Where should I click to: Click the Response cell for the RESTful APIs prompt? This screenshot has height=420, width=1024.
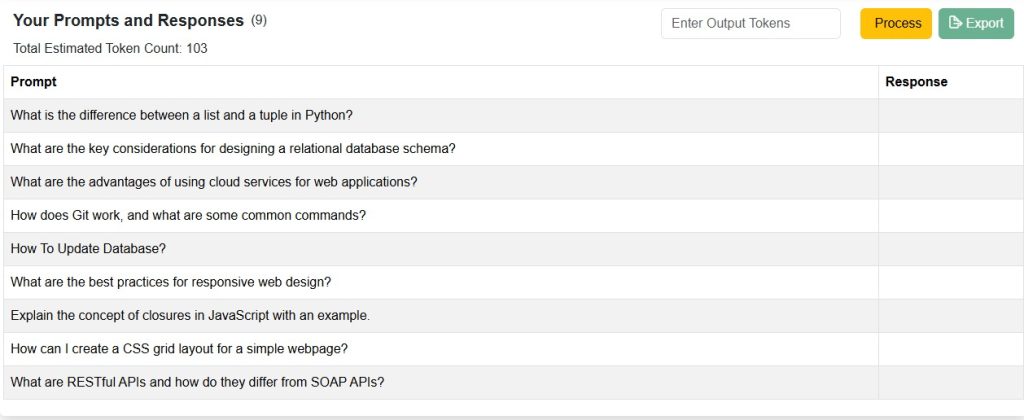[951, 382]
